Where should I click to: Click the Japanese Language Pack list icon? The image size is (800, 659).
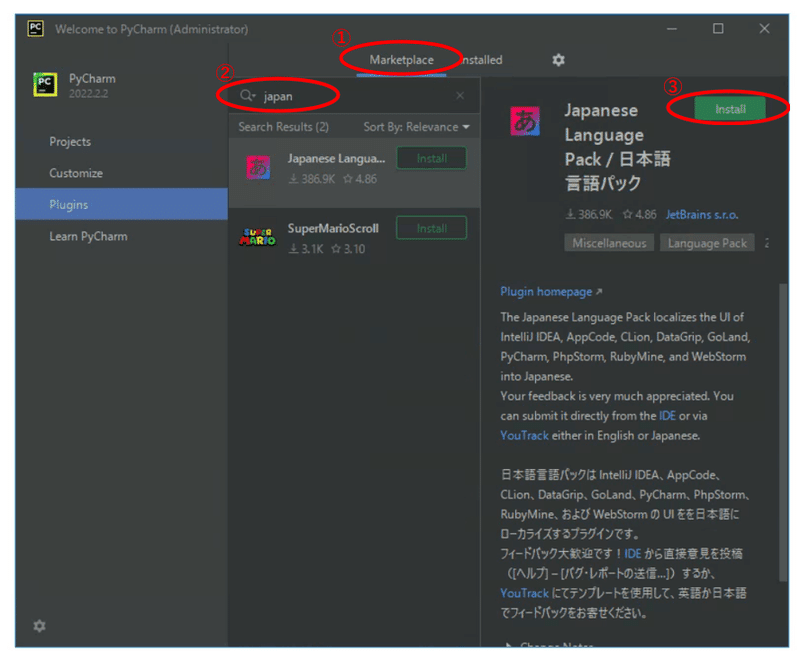258,167
